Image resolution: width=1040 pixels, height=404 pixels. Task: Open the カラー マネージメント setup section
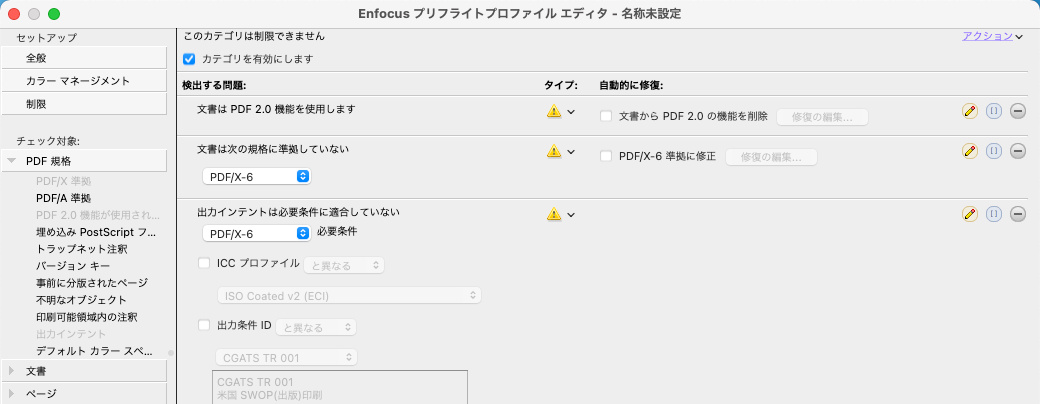[83, 81]
